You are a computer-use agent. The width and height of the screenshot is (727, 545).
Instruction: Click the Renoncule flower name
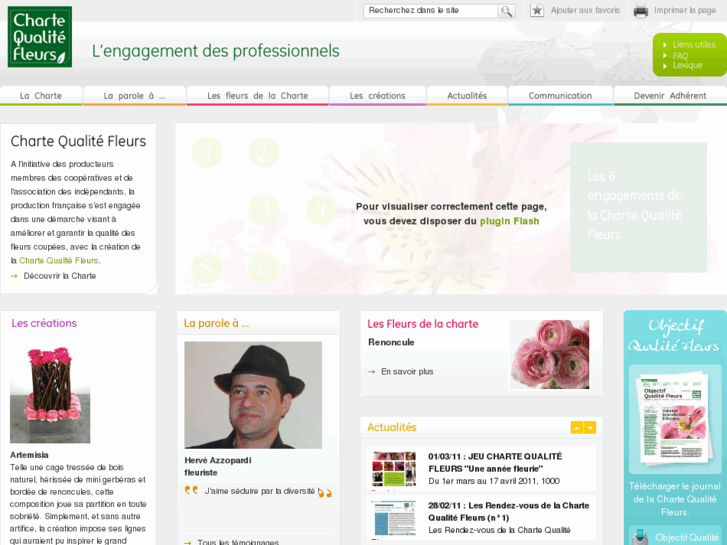[391, 342]
